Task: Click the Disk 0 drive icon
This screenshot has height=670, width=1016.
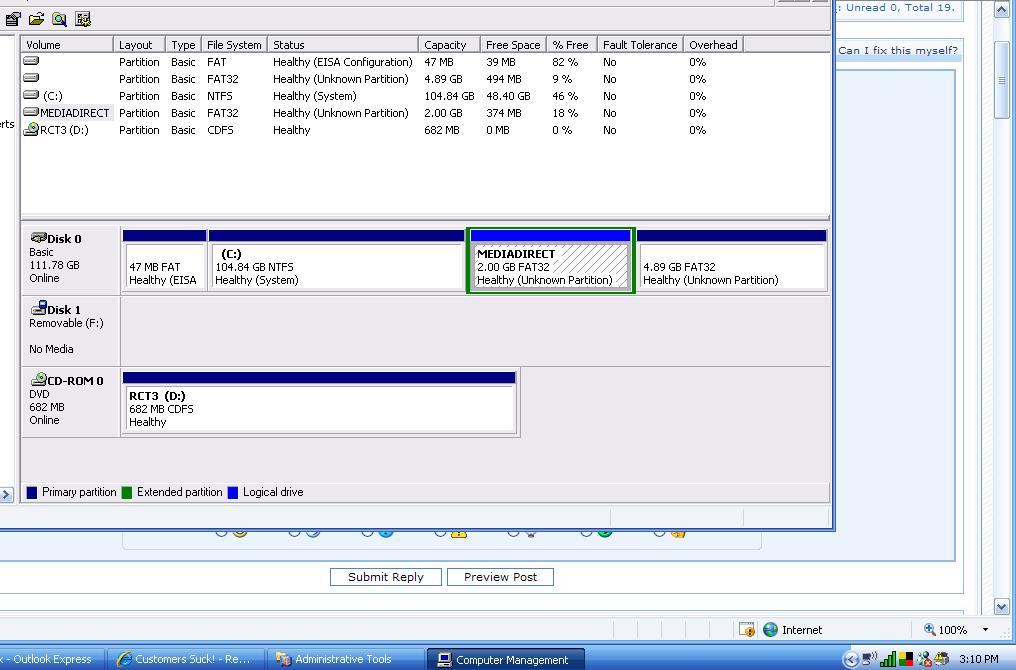Action: tap(38, 238)
